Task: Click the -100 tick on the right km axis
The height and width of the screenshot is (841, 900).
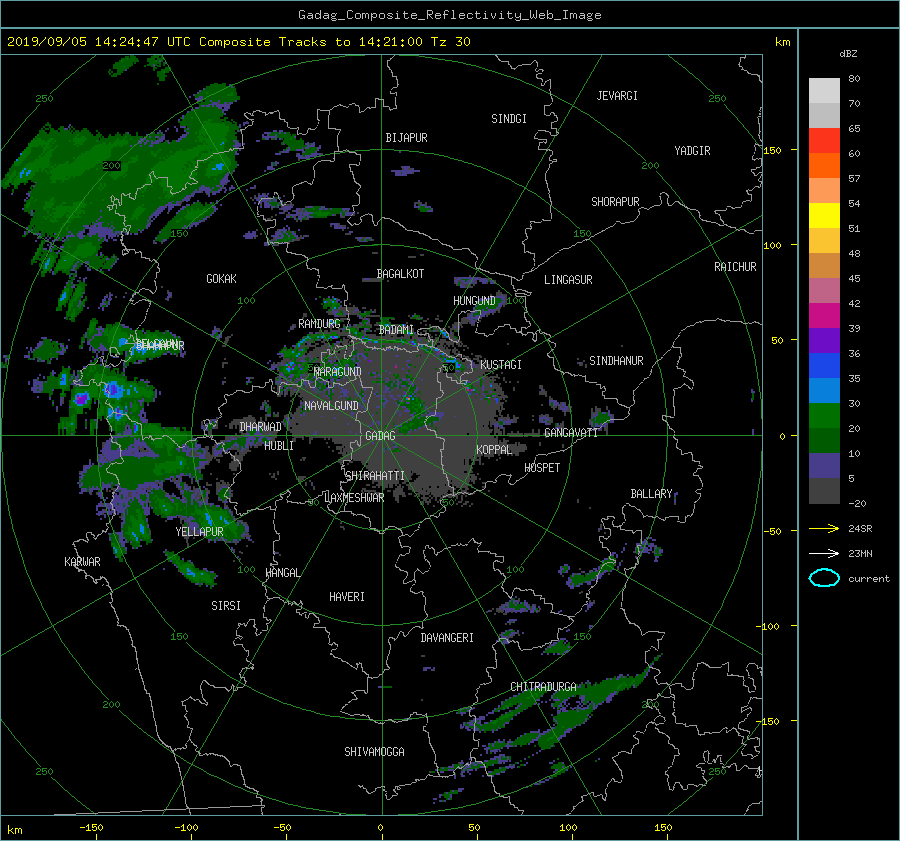Action: click(x=770, y=626)
